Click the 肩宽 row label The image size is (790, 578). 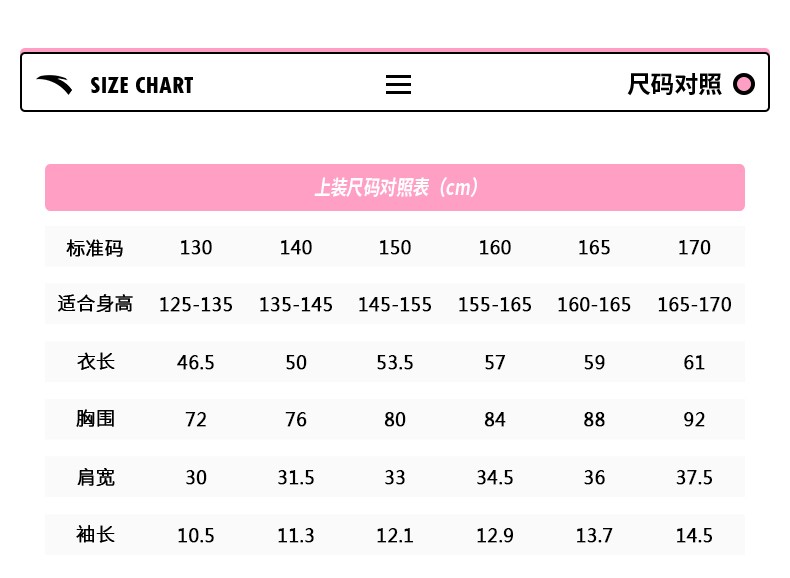(96, 477)
